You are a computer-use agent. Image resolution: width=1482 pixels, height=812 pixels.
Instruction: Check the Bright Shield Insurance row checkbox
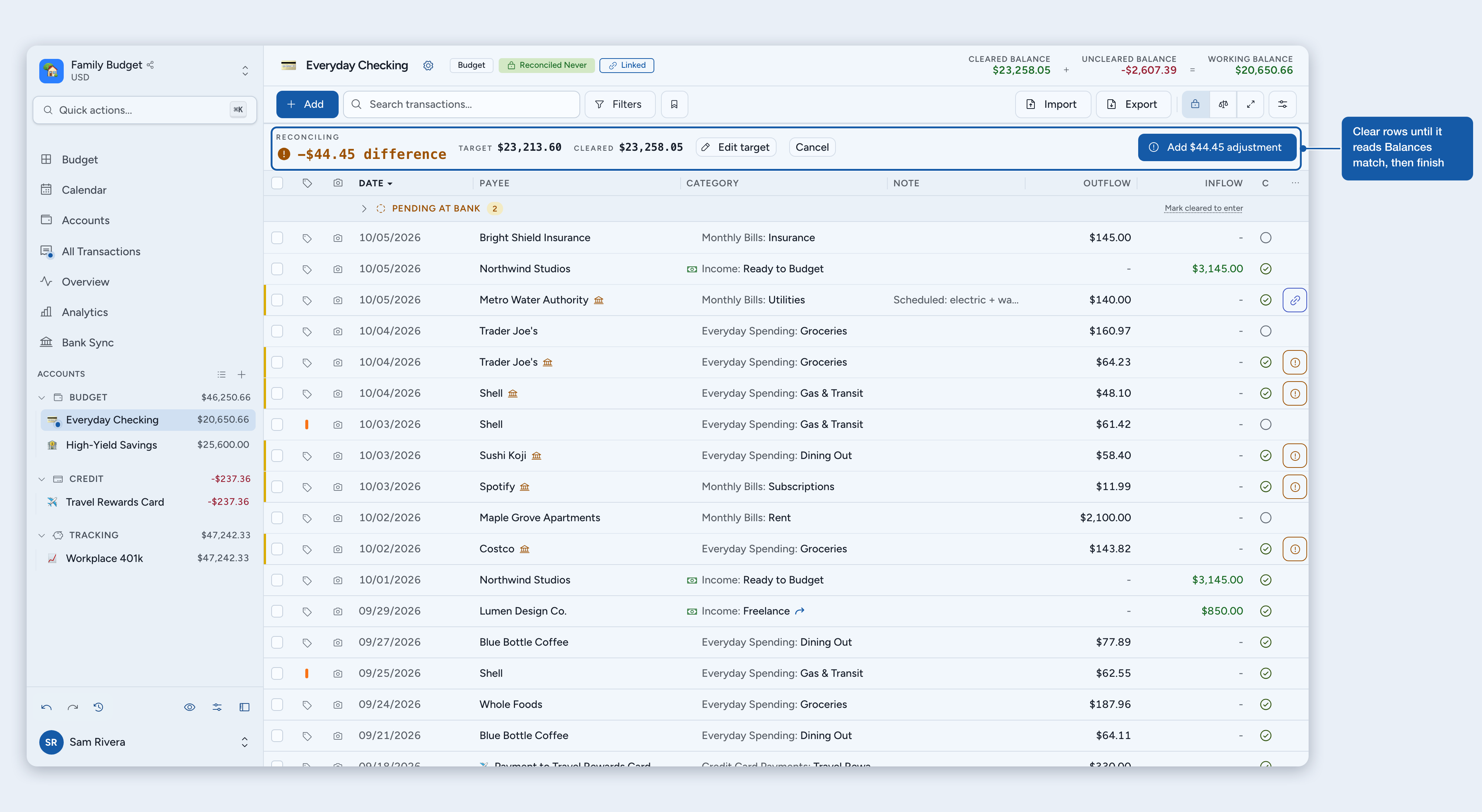pos(277,238)
